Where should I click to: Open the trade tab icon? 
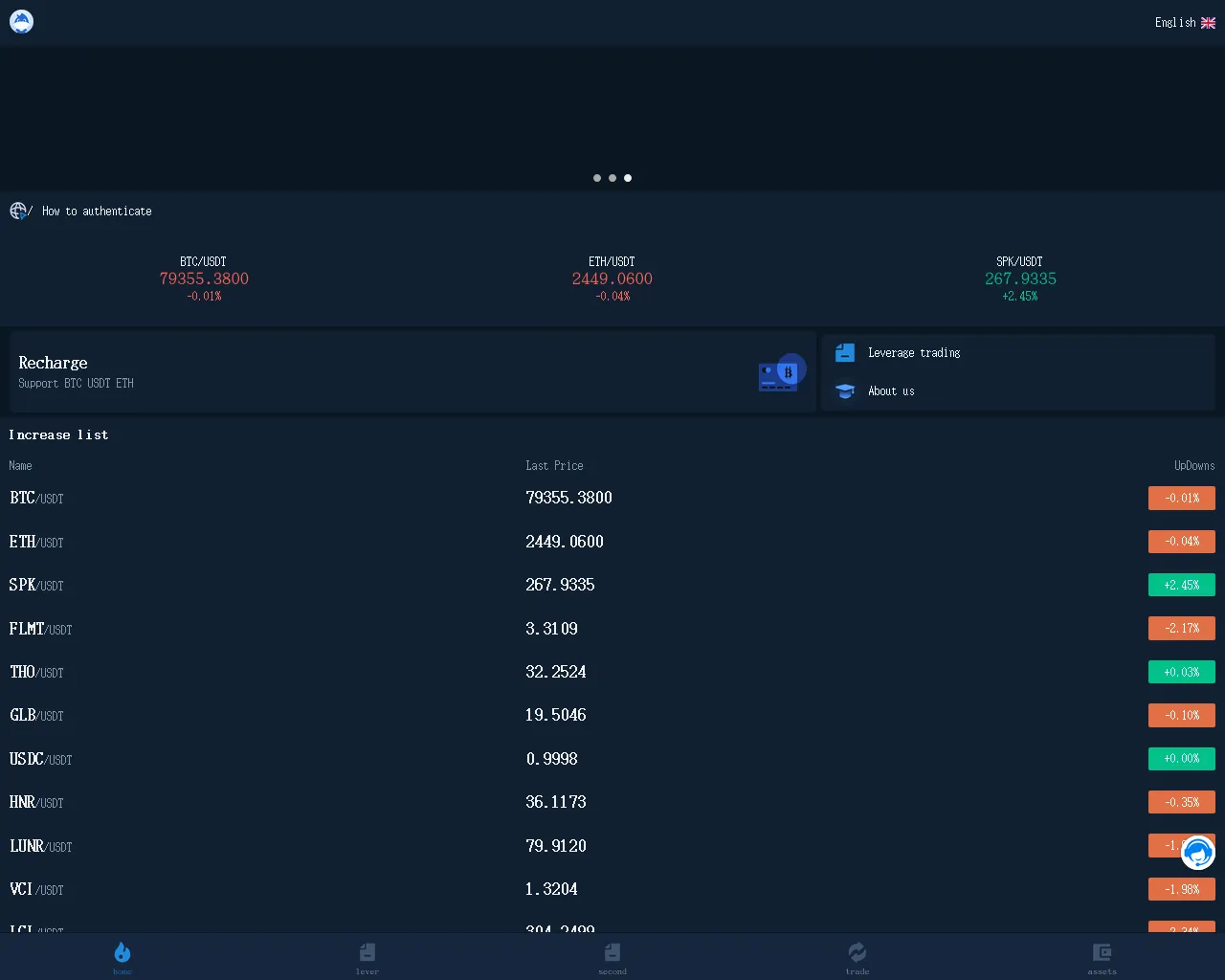coord(857,952)
